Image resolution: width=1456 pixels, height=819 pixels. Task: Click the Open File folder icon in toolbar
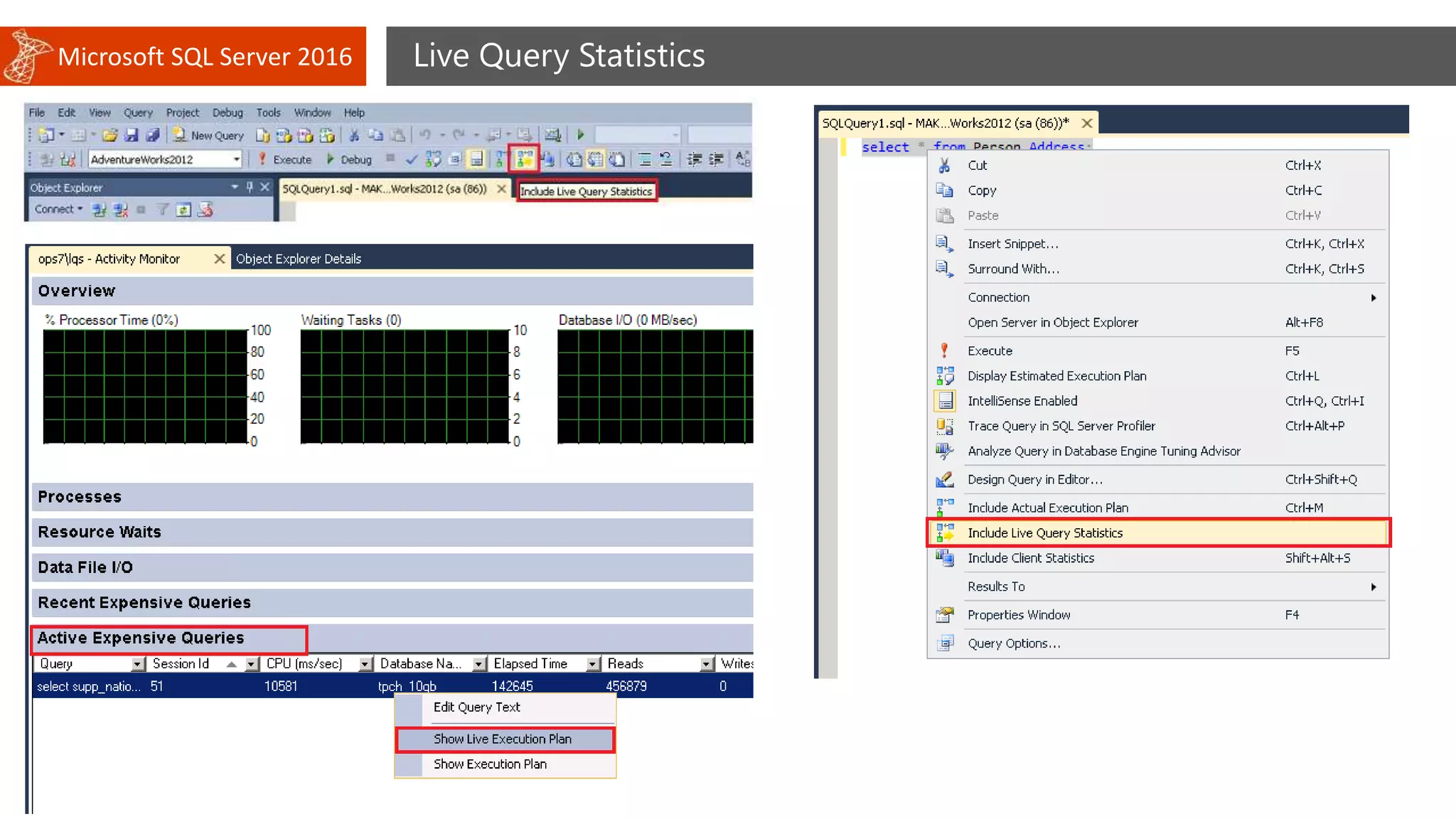point(109,135)
